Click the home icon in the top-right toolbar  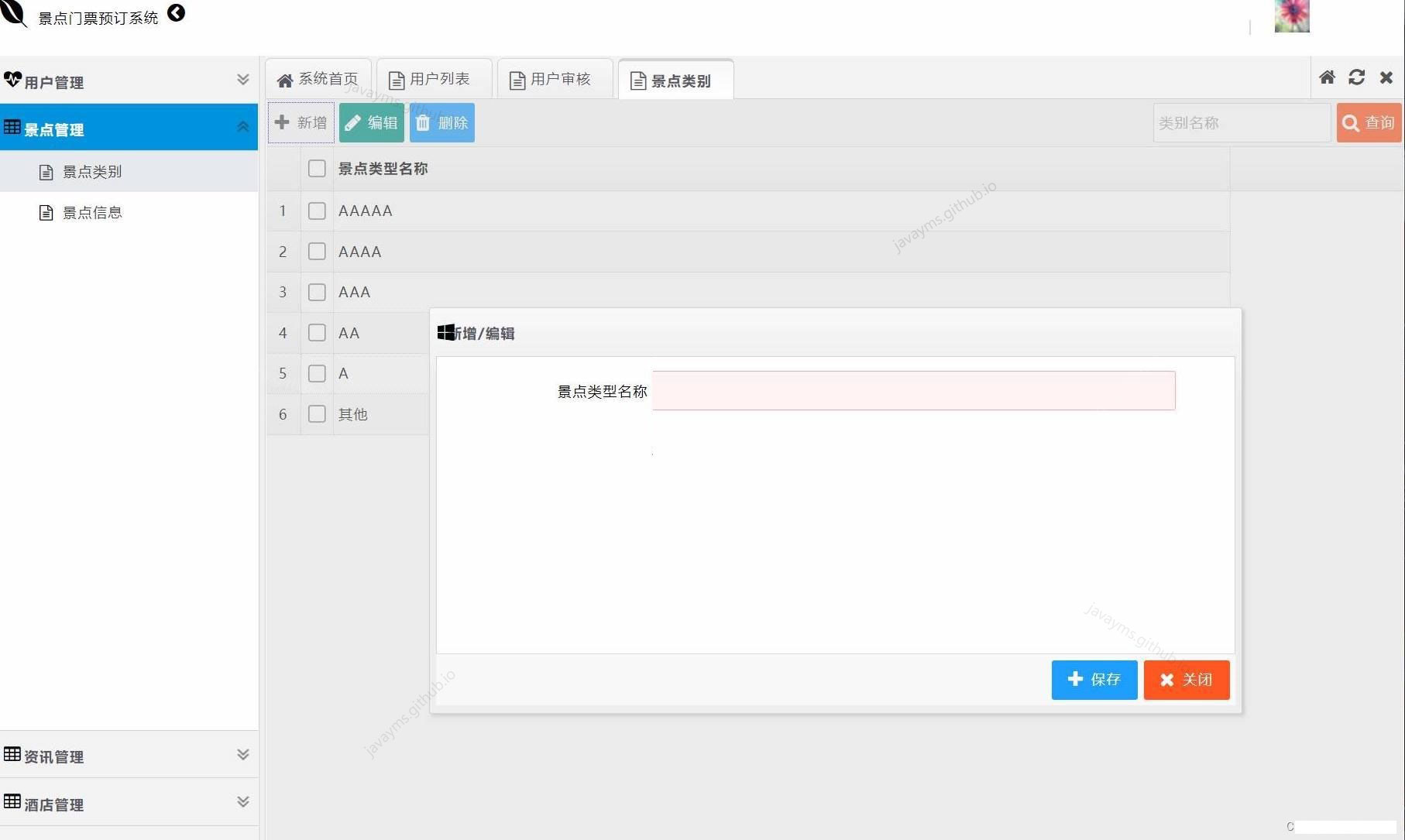(x=1328, y=77)
